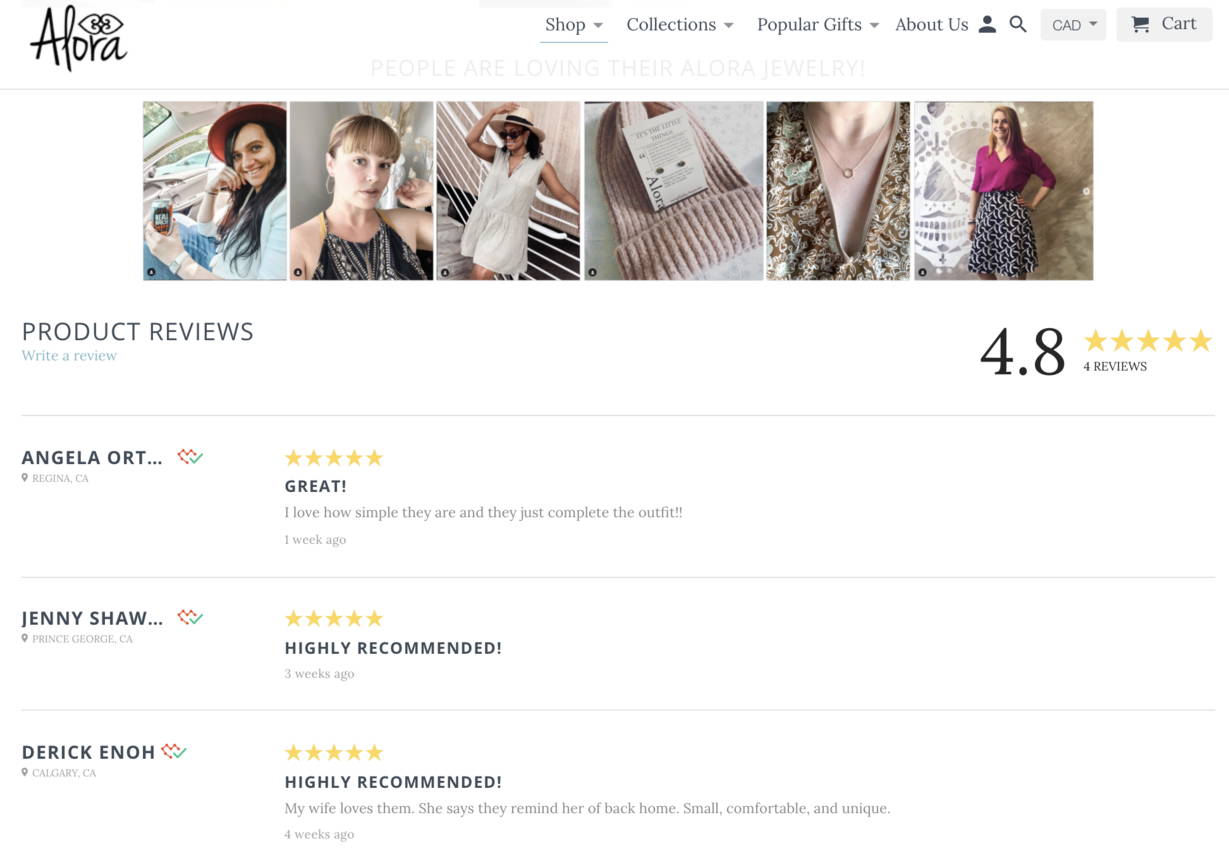The height and width of the screenshot is (865, 1229).
Task: Click the GREAT! review title
Action: pyautogui.click(x=316, y=486)
